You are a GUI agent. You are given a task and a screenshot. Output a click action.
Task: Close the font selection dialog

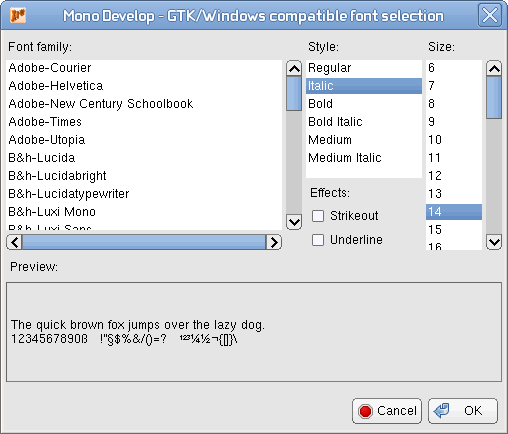[x=490, y=15]
